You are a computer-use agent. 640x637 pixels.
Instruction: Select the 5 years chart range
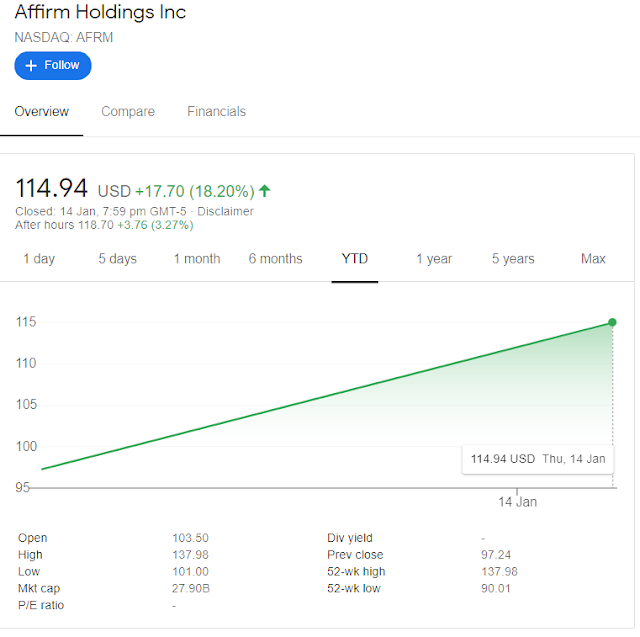[x=513, y=259]
